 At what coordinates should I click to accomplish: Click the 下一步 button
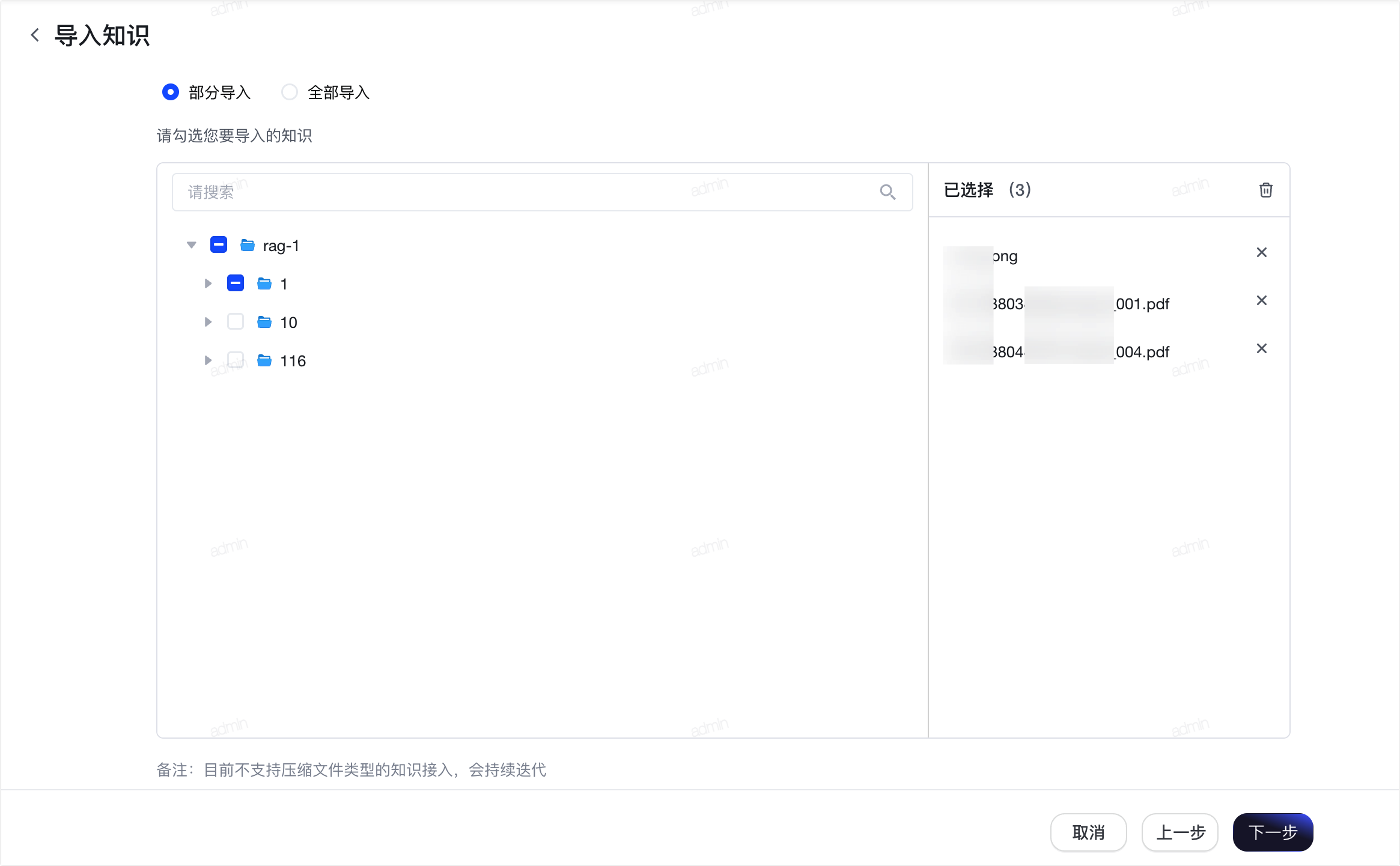click(1273, 832)
